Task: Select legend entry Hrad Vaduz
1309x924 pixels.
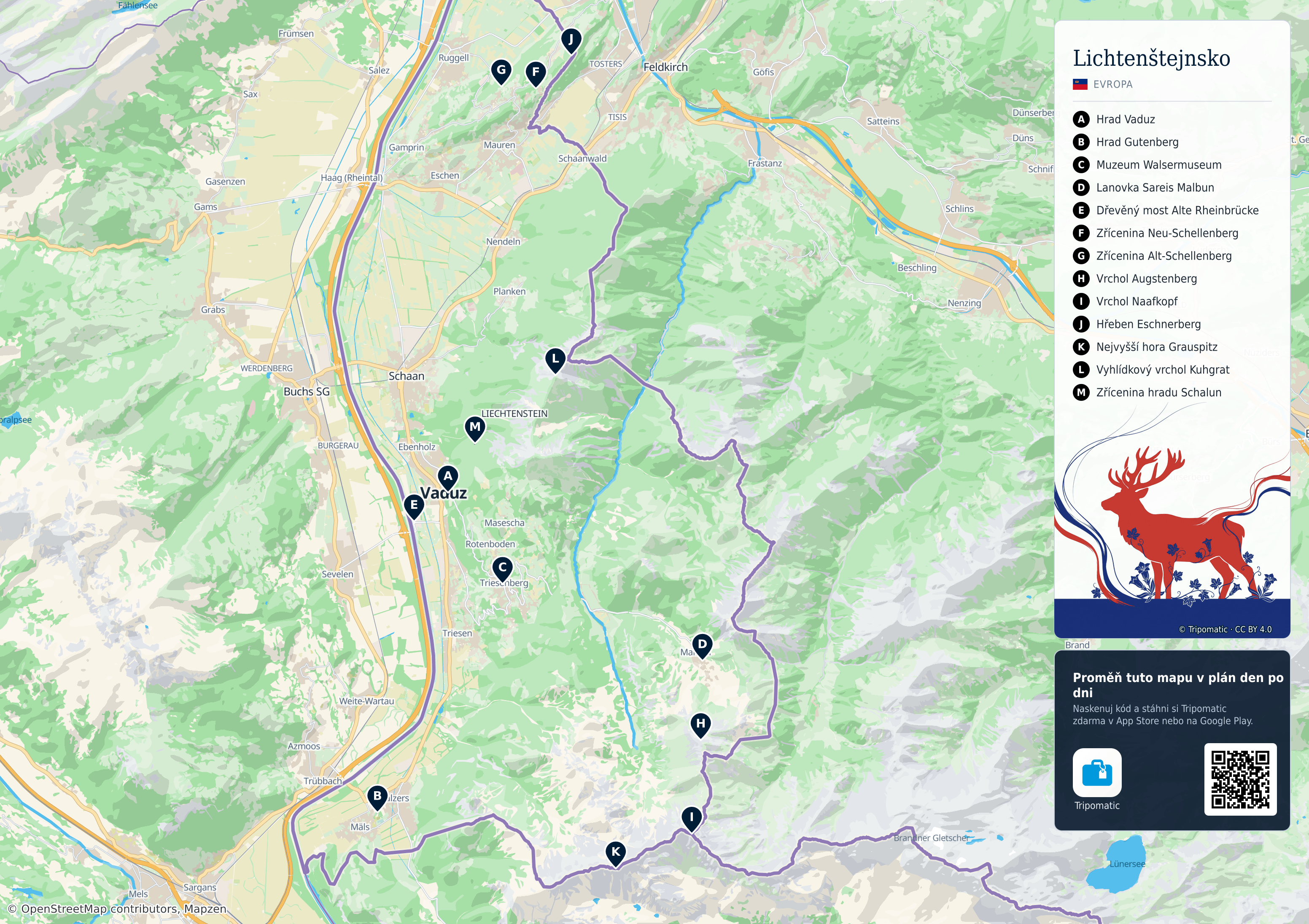Action: (1114, 119)
